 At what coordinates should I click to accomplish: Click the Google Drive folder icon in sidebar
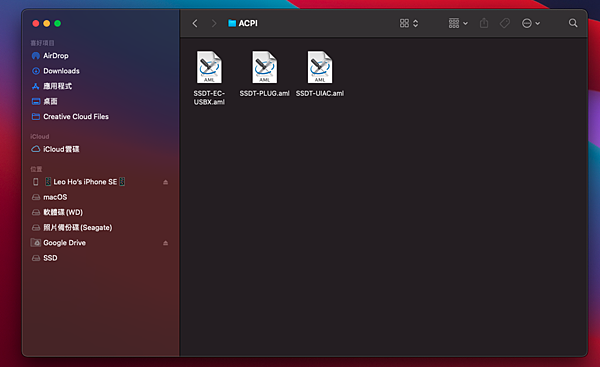36,243
